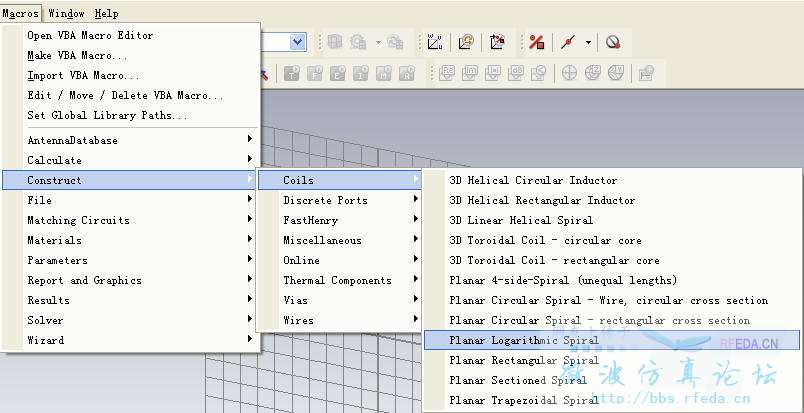Click the rightmost greyed plot properties icon
Screen dimensions: 804x413
[647, 73]
